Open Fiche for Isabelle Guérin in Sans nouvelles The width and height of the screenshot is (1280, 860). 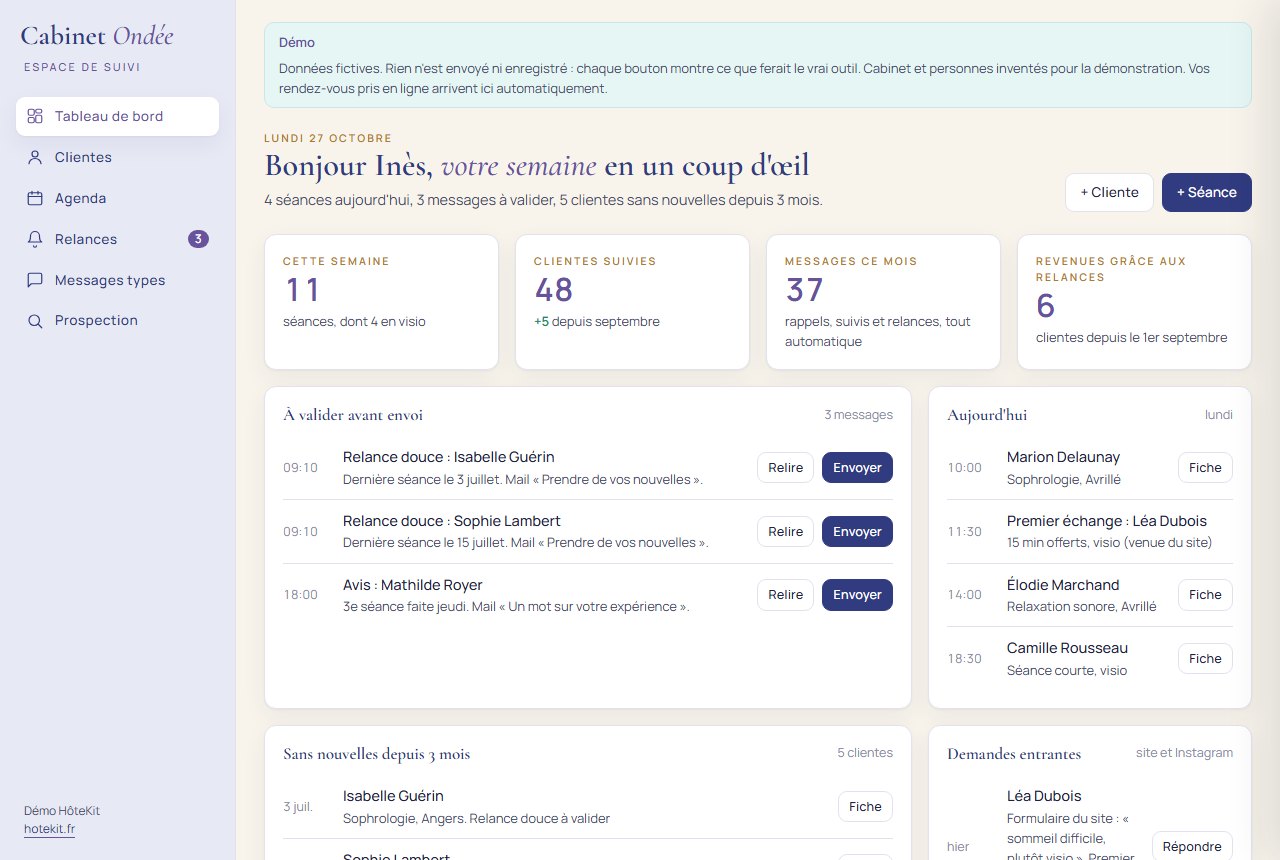click(x=865, y=806)
